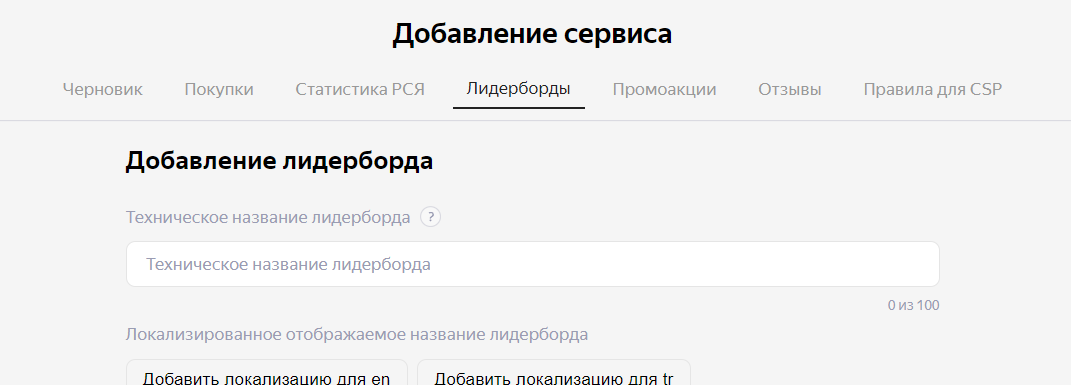Click Локализированное отображаемое название лидерборда label
The height and width of the screenshot is (385, 1071).
pyautogui.click(x=357, y=334)
